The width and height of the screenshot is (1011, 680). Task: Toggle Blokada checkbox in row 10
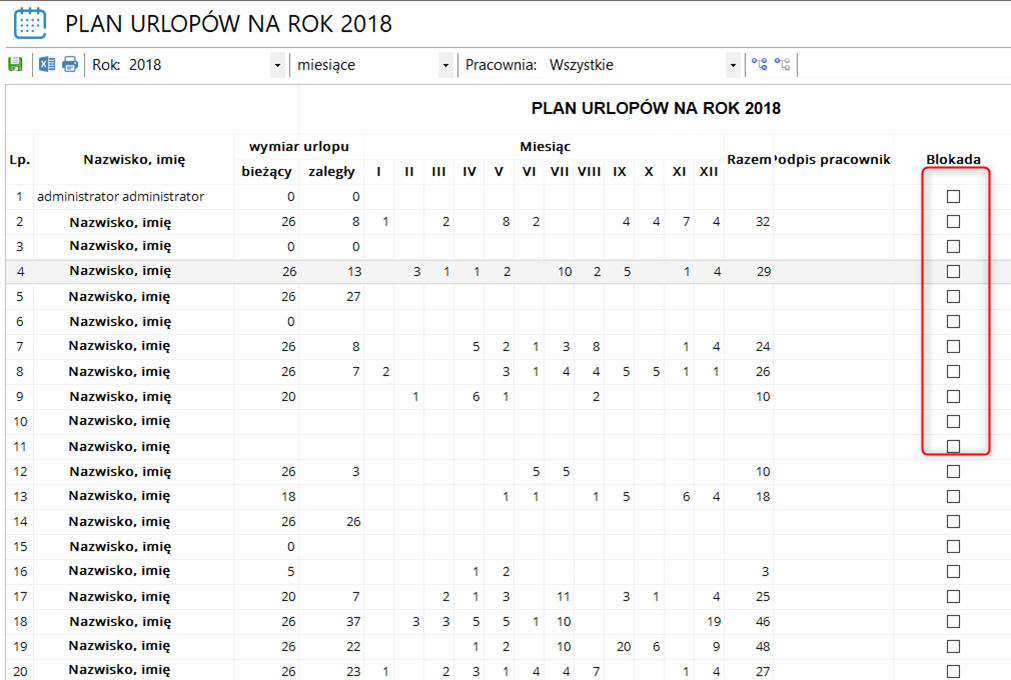pos(953,422)
